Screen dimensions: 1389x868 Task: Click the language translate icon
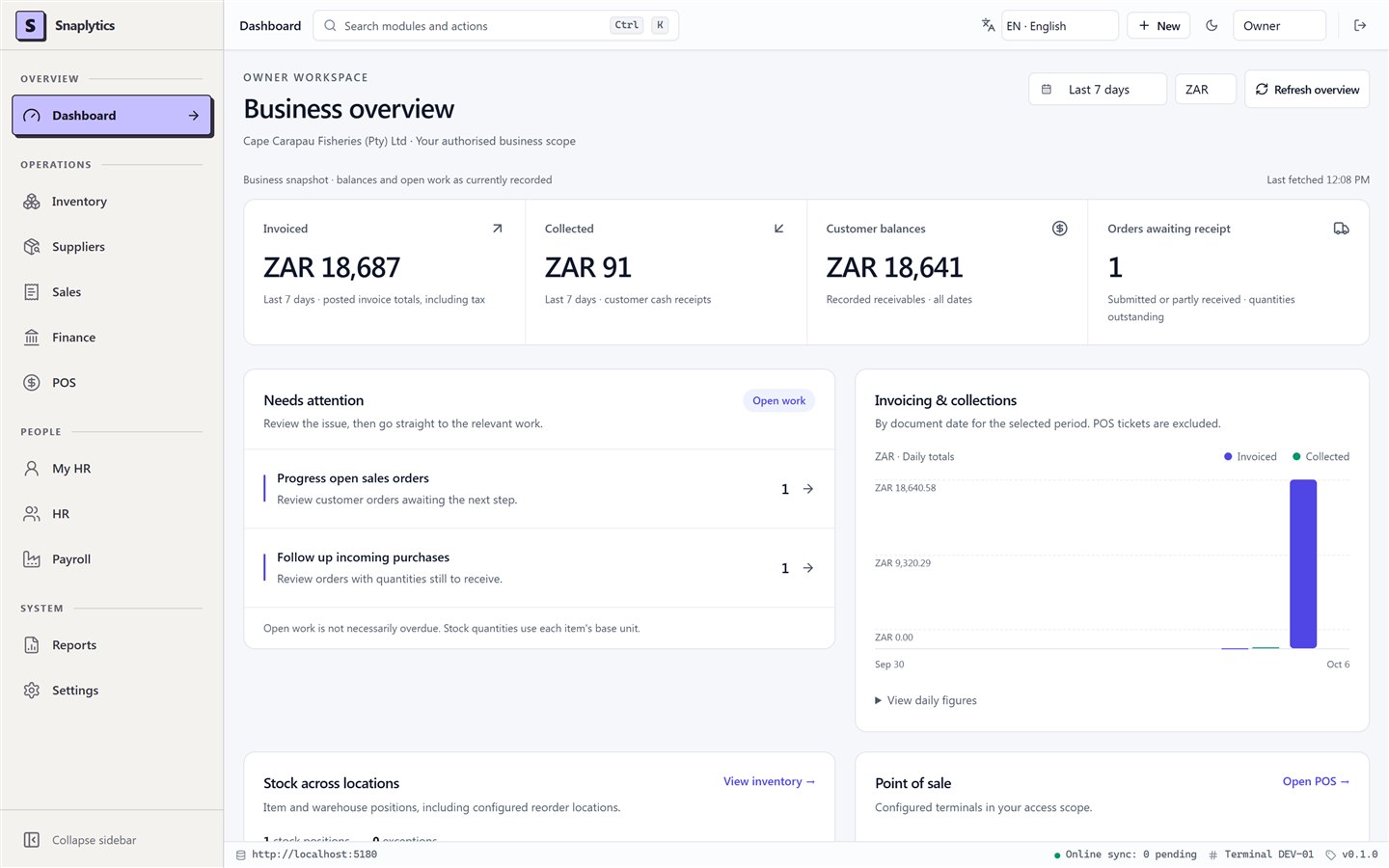(x=988, y=26)
